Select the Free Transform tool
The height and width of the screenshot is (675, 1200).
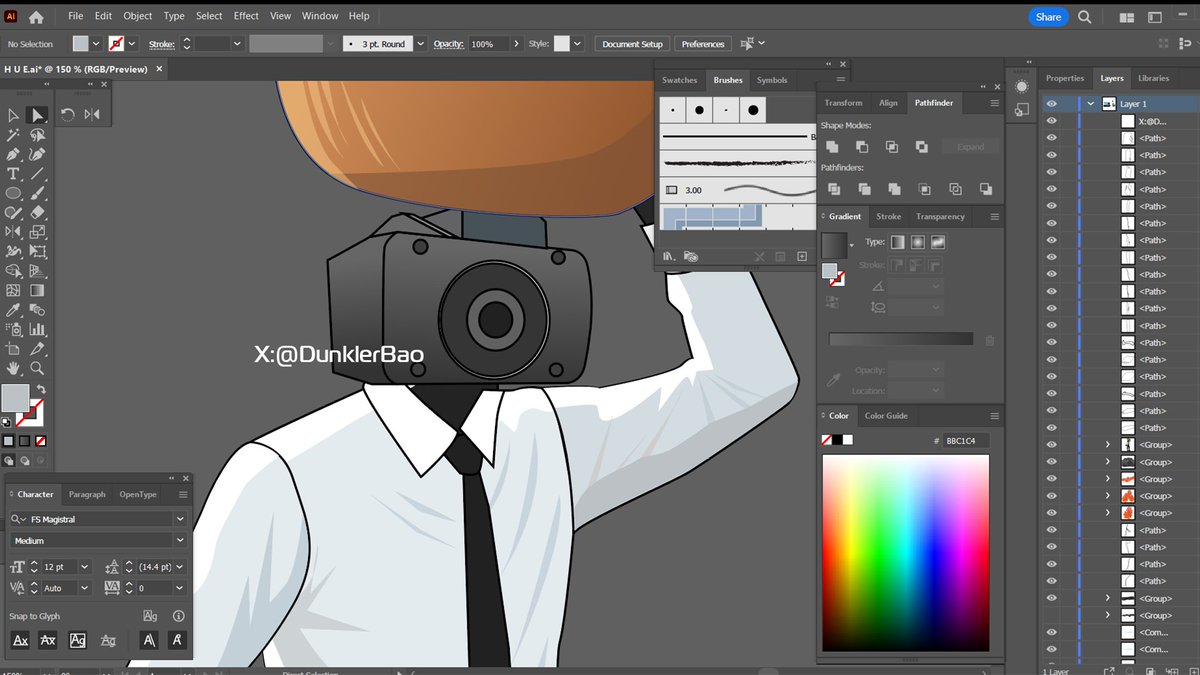point(37,251)
